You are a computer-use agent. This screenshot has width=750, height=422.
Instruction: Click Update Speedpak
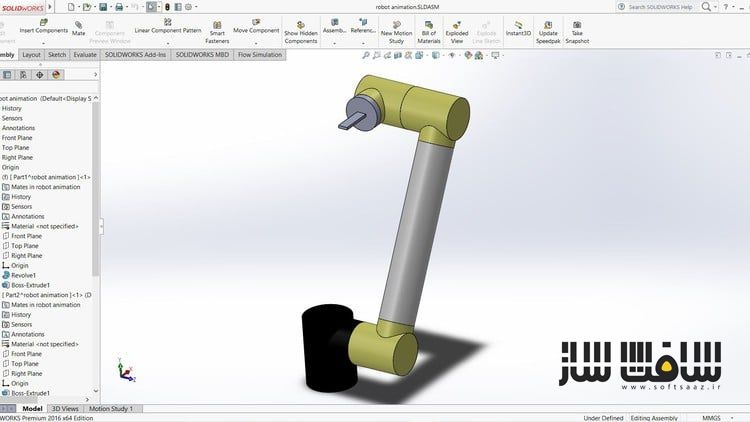click(x=548, y=33)
